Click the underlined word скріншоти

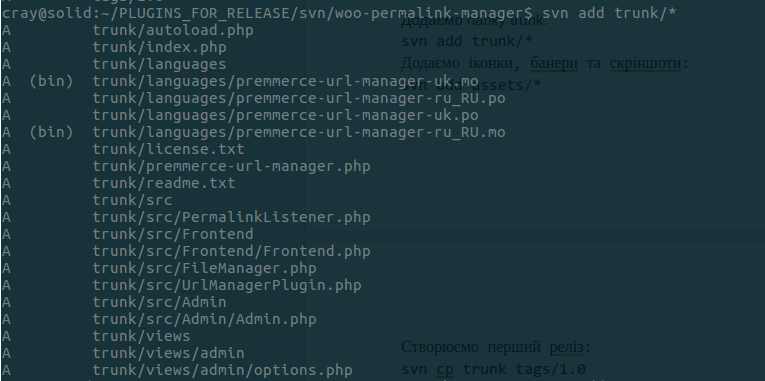[x=646, y=63]
